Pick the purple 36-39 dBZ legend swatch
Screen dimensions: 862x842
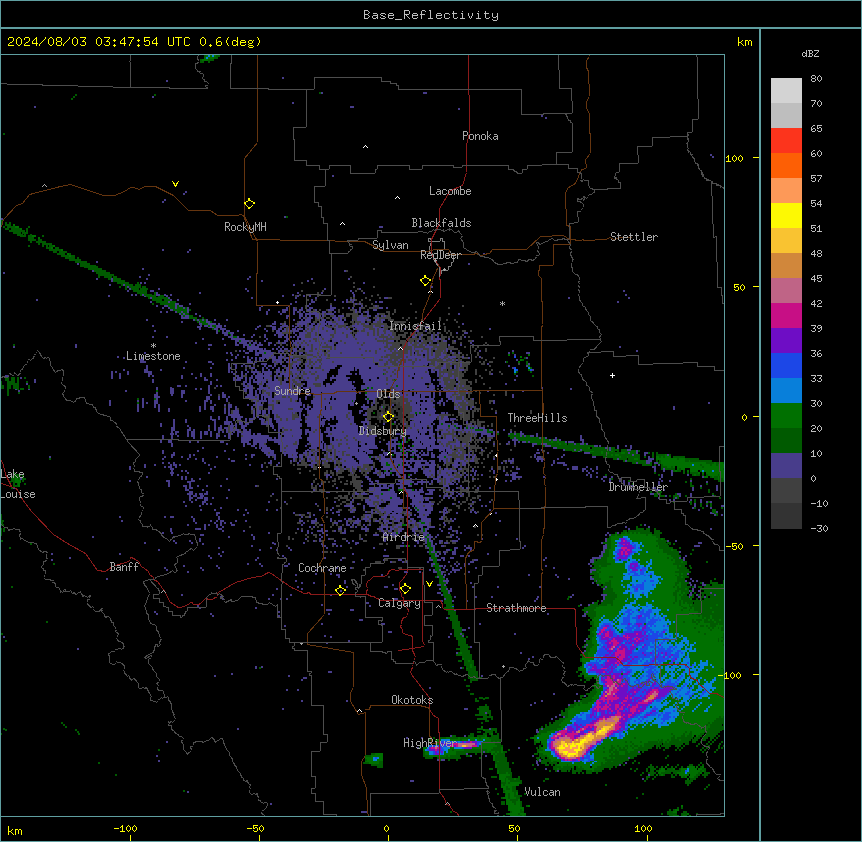pos(786,340)
